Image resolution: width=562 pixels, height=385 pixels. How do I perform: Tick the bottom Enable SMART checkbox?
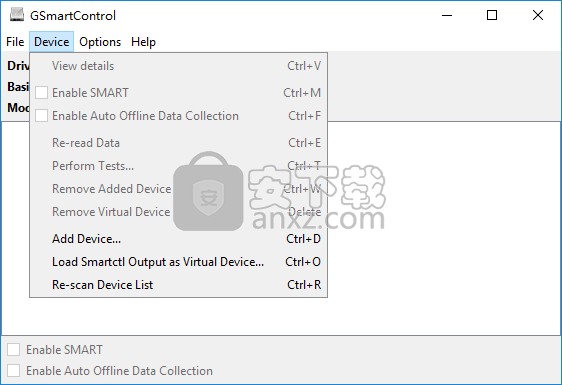coord(14,350)
